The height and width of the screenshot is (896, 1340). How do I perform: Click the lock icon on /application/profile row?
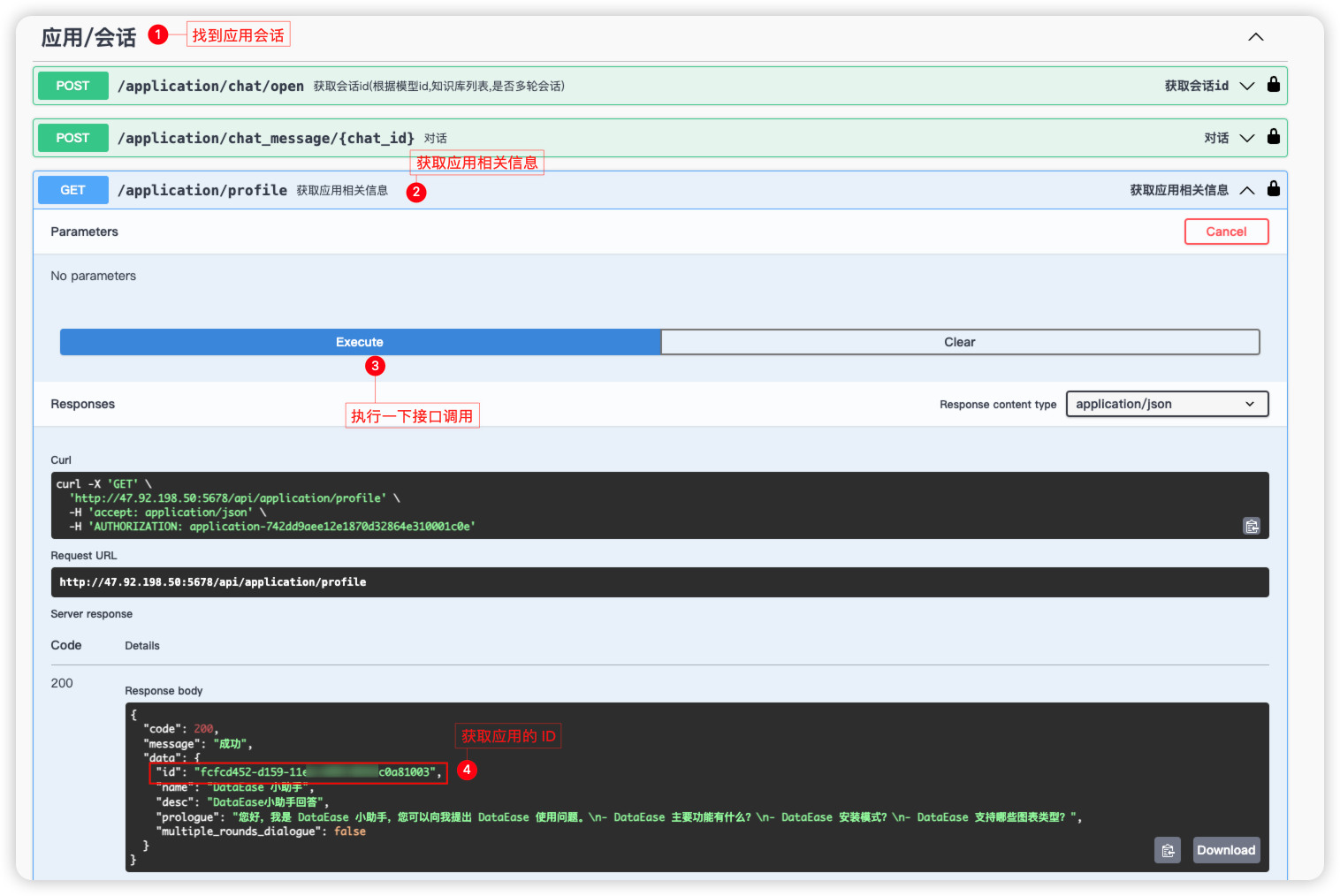(x=1273, y=188)
